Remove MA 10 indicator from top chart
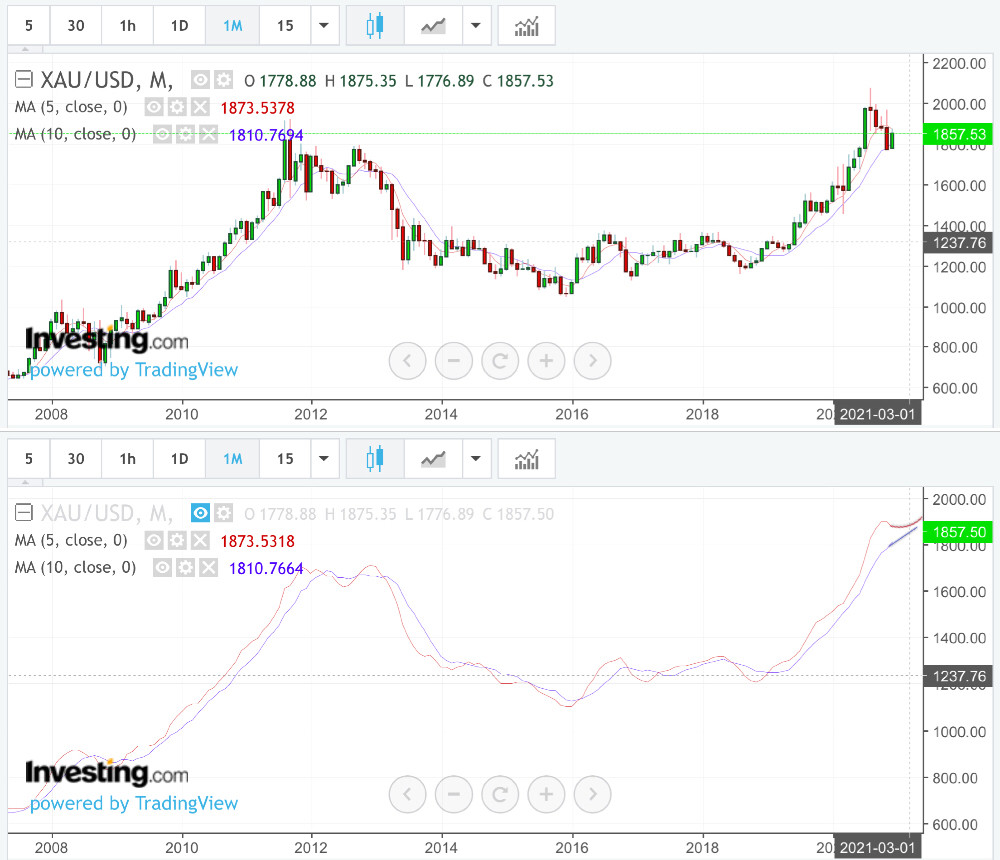1000x860 pixels. click(208, 134)
